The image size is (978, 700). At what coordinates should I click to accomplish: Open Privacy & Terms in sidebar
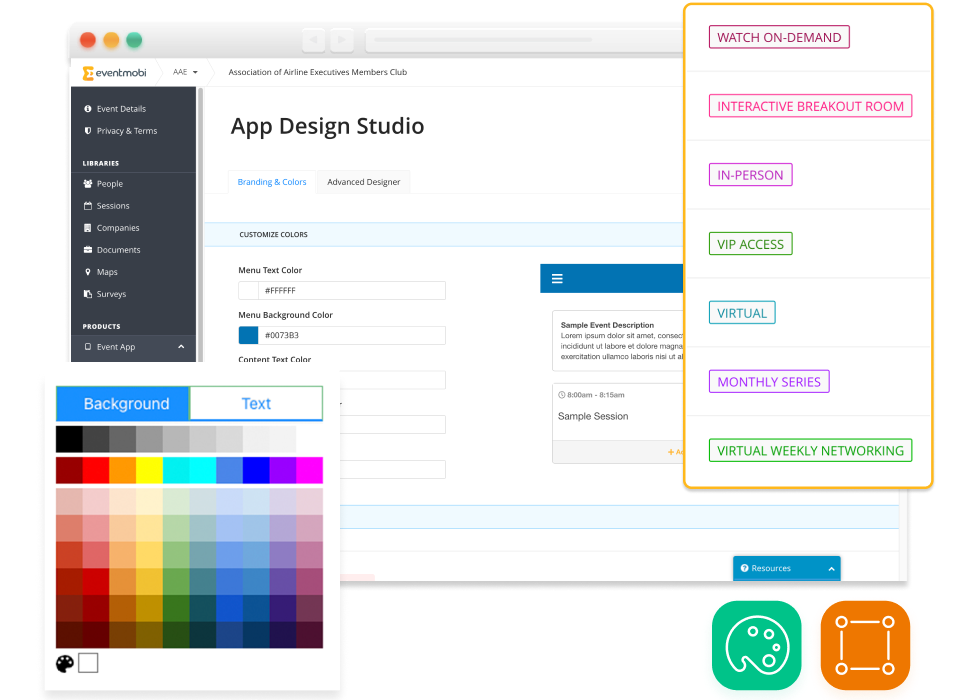[x=126, y=131]
